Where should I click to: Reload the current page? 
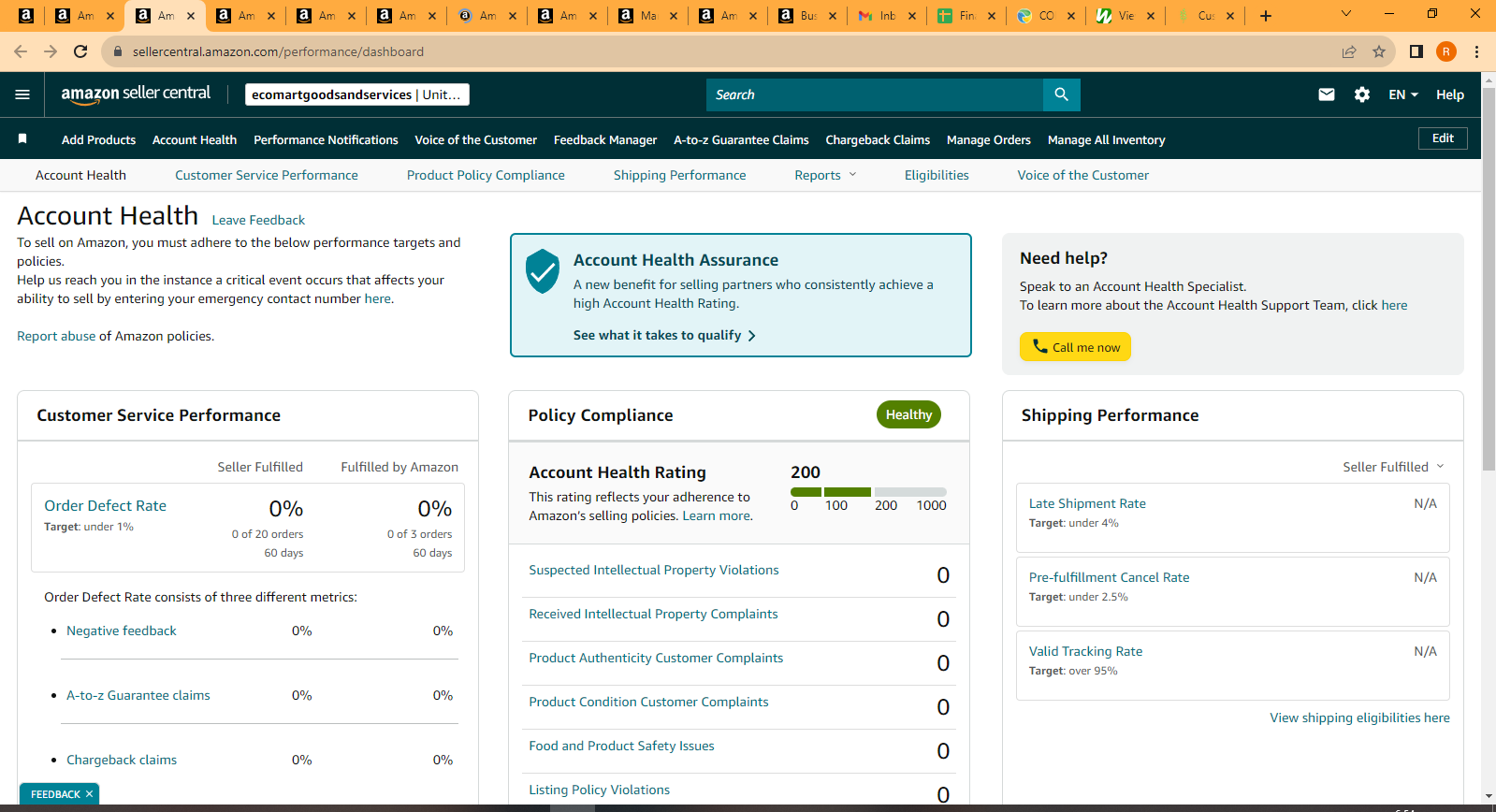click(80, 51)
